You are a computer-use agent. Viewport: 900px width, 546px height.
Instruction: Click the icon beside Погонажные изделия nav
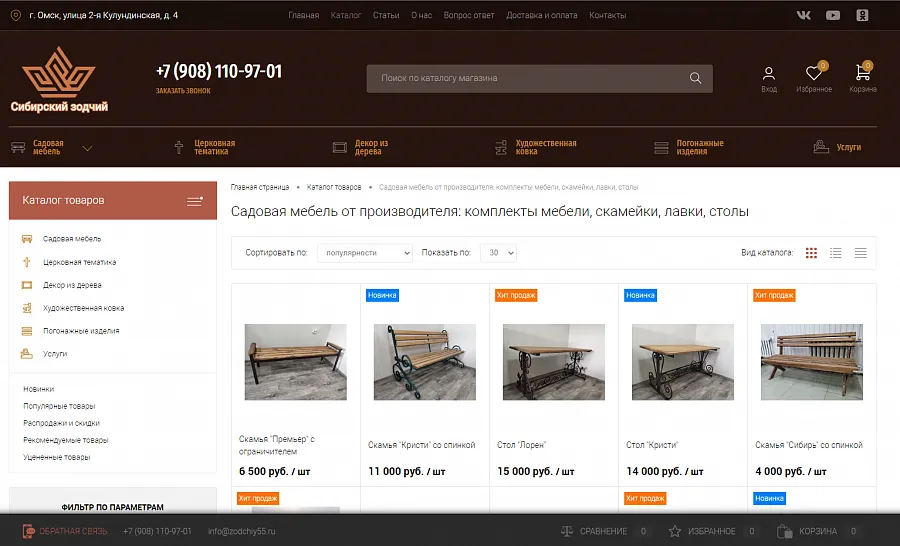(x=661, y=148)
